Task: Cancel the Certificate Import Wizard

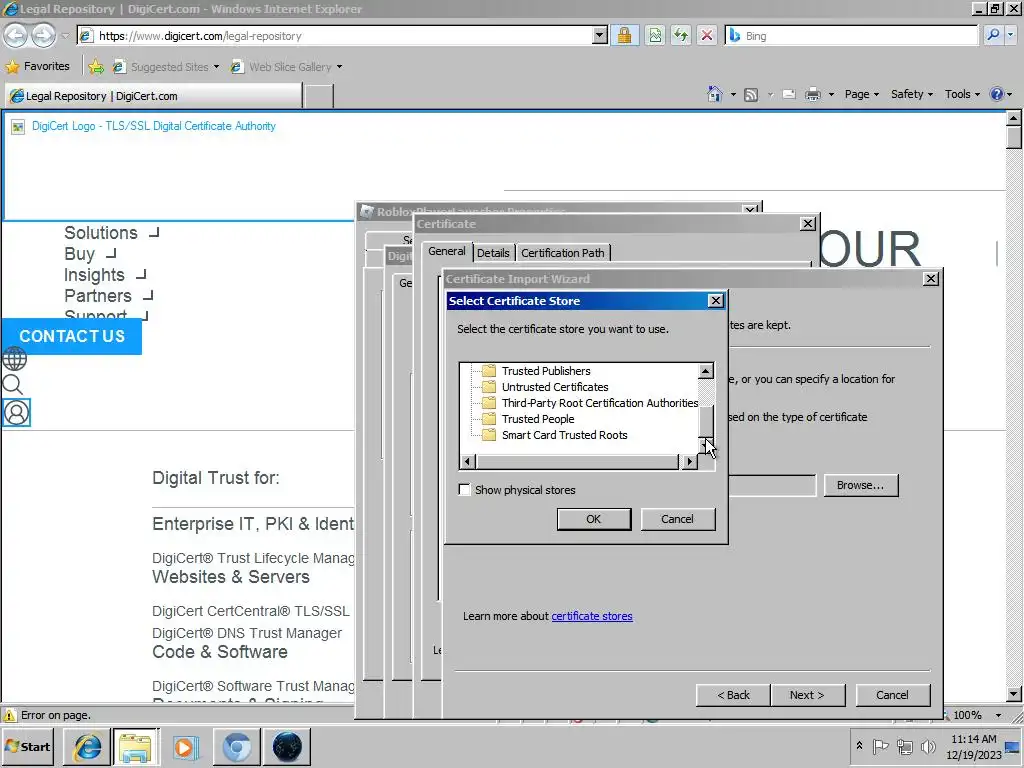Action: 892,695
